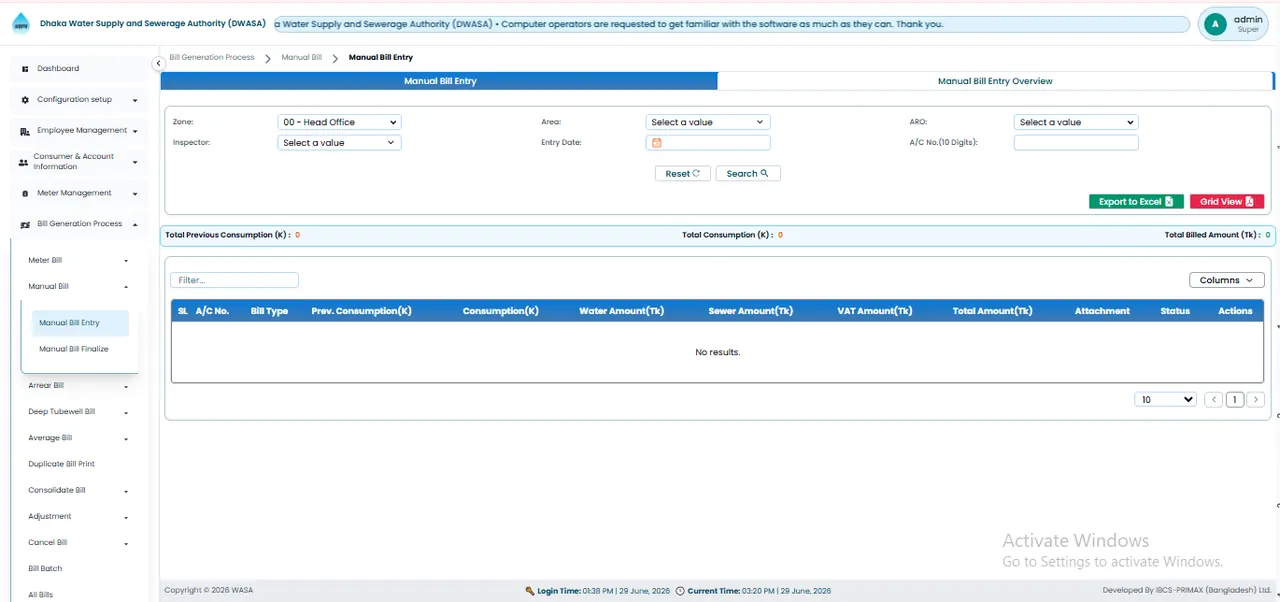Click Prev. Consumption(K) column header
1280x602 pixels.
pos(361,311)
